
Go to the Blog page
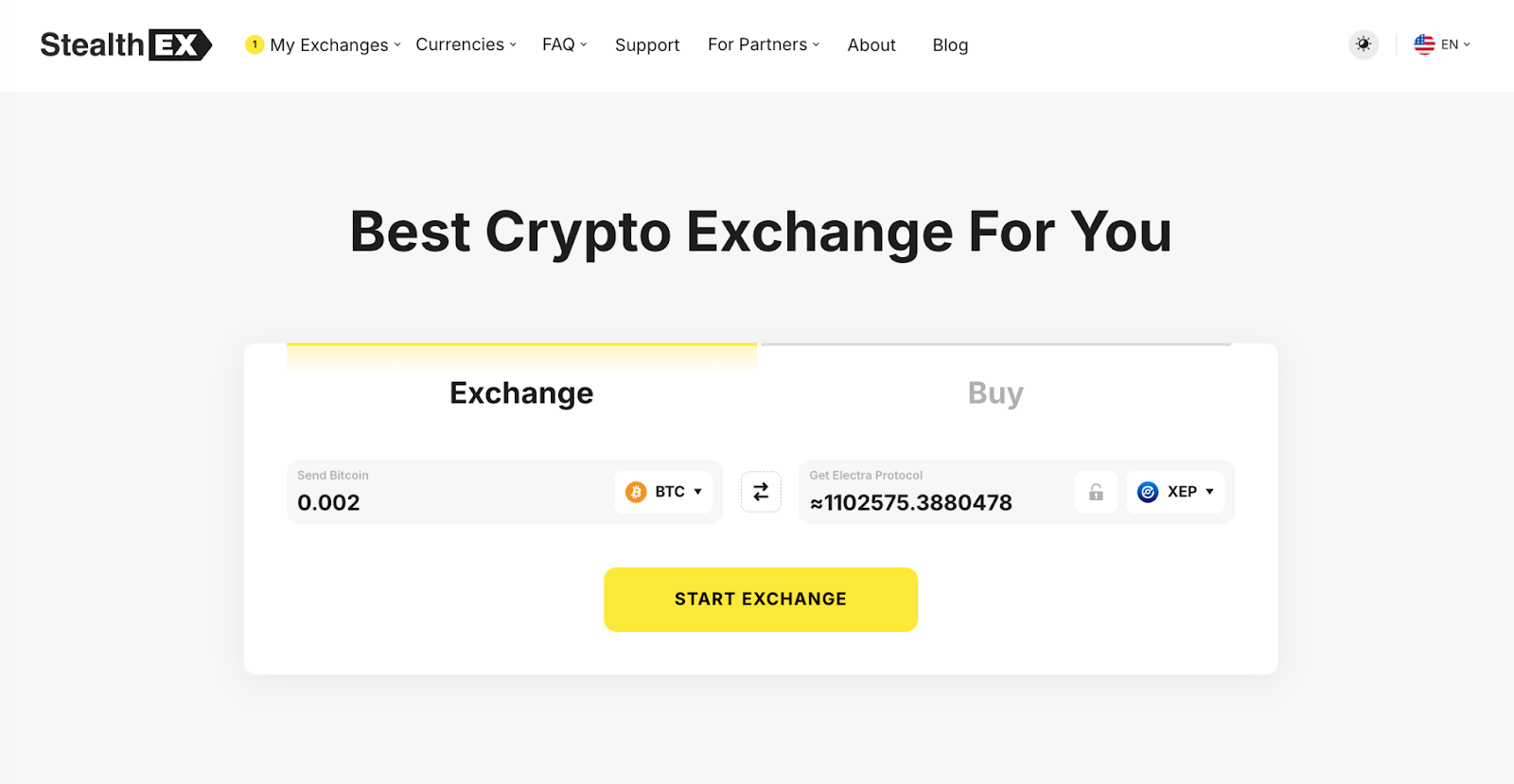click(x=950, y=45)
